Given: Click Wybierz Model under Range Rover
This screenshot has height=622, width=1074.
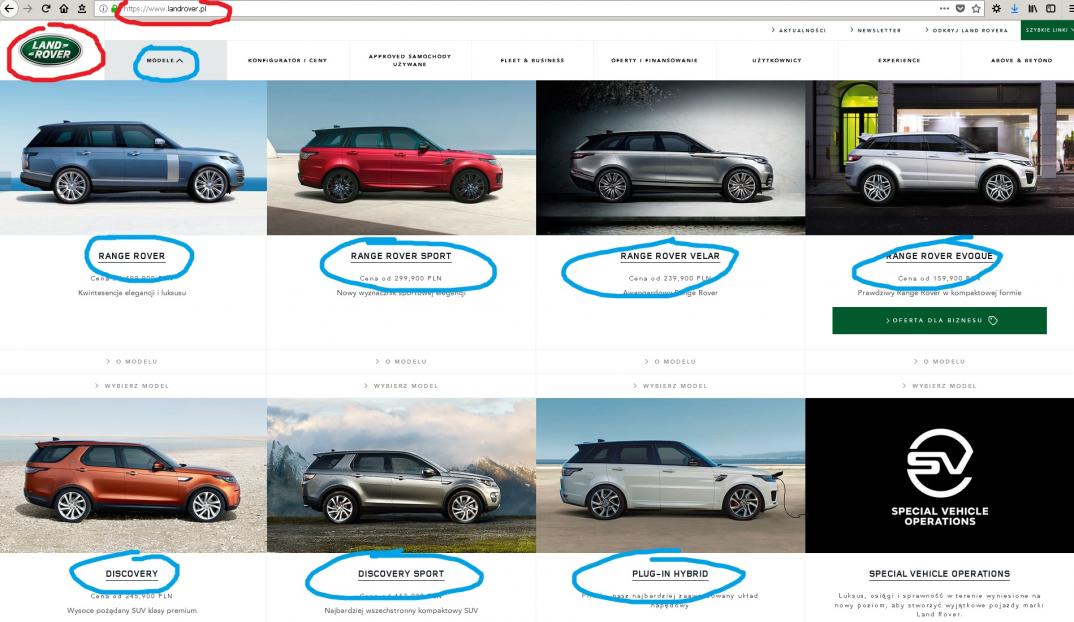Looking at the screenshot, I should (x=132, y=386).
